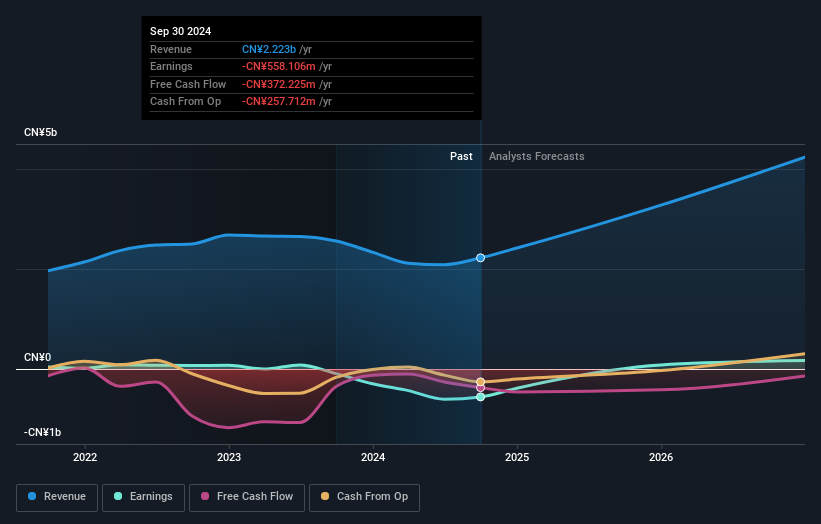Click the Revenue row label in tooltip
The height and width of the screenshot is (524, 821).
171,49
